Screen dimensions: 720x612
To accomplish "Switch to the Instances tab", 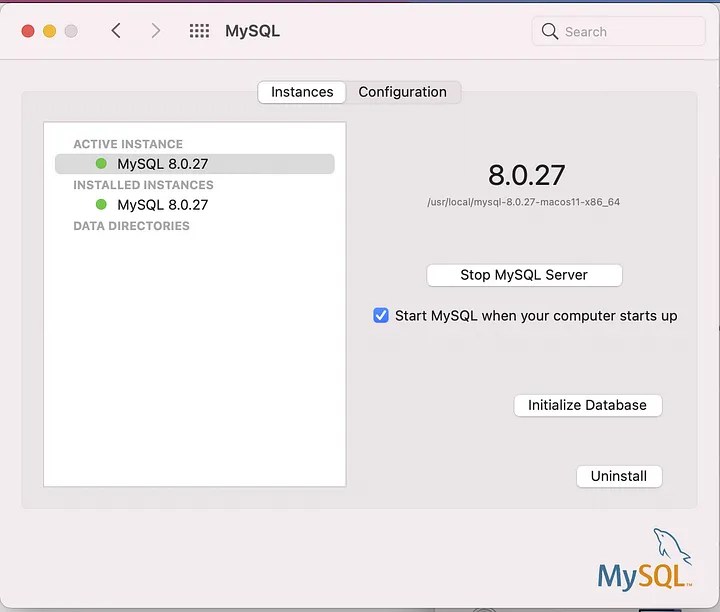I will (302, 92).
